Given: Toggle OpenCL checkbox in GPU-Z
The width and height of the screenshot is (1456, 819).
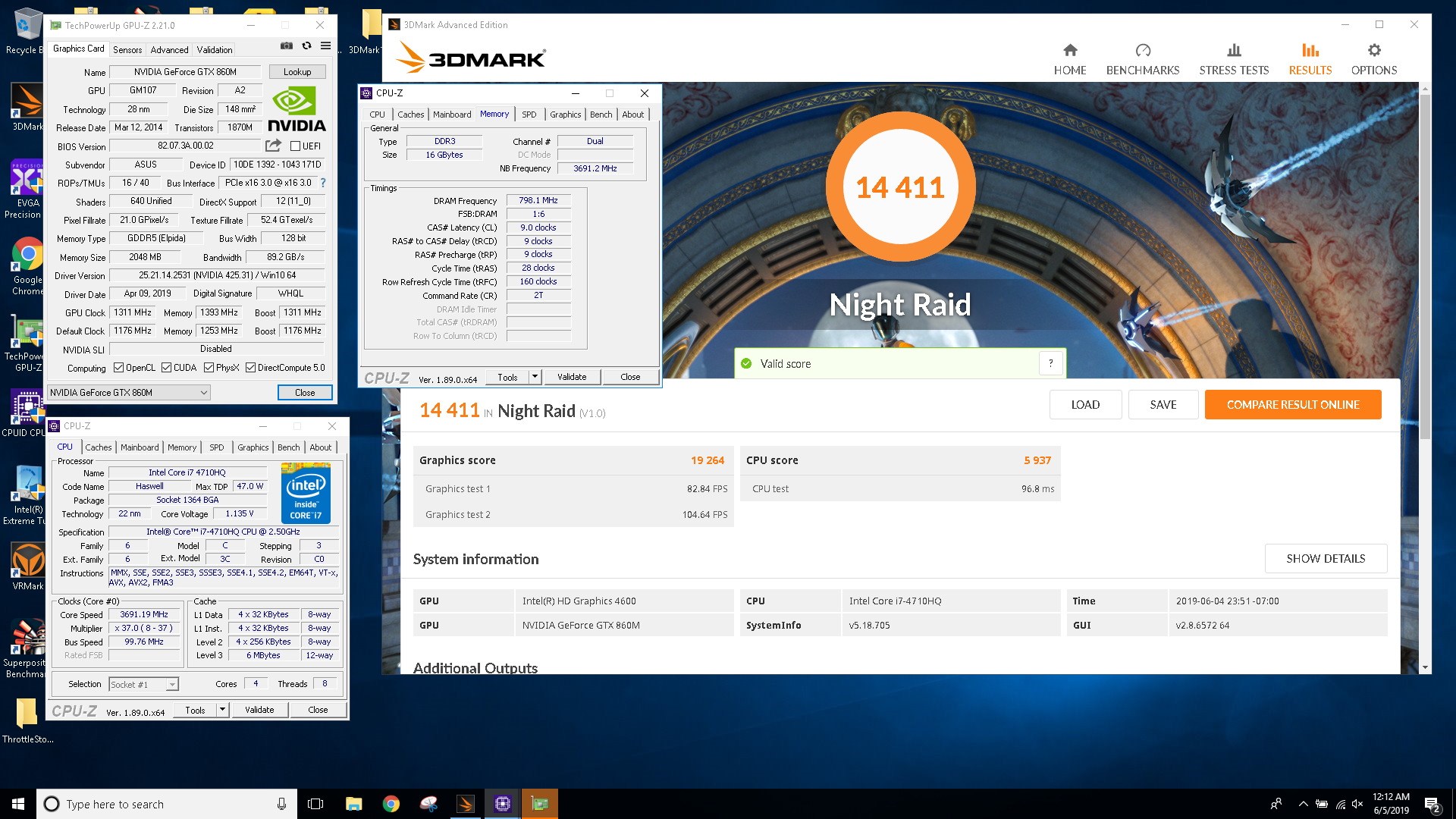Looking at the screenshot, I should pos(118,368).
